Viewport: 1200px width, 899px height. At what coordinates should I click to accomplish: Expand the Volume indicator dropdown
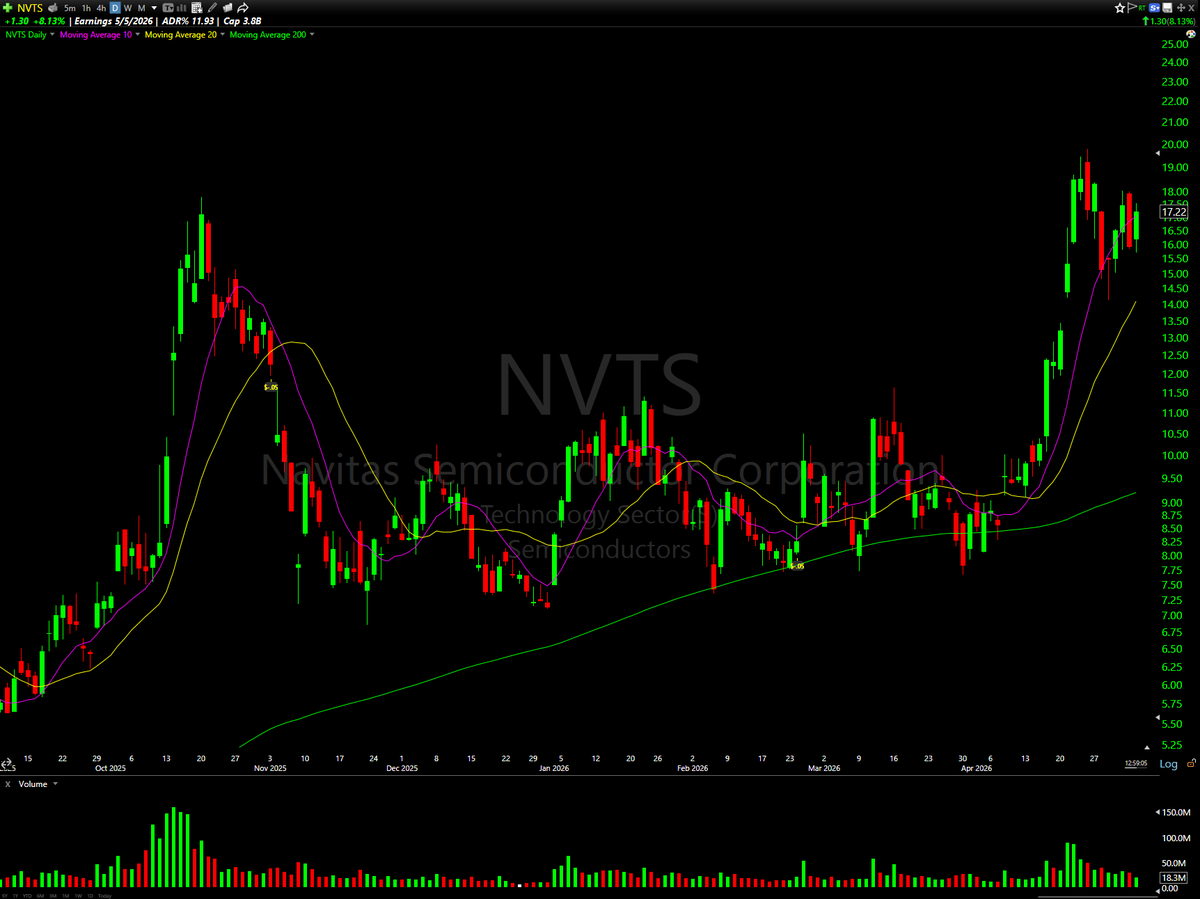[55, 784]
